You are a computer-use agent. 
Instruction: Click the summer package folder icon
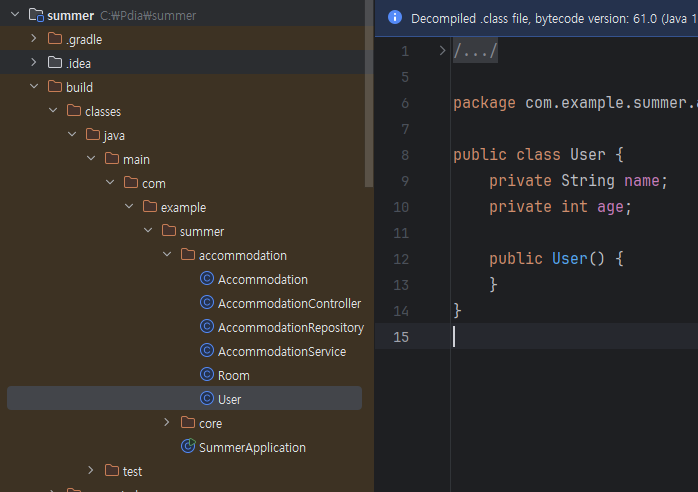click(169, 231)
